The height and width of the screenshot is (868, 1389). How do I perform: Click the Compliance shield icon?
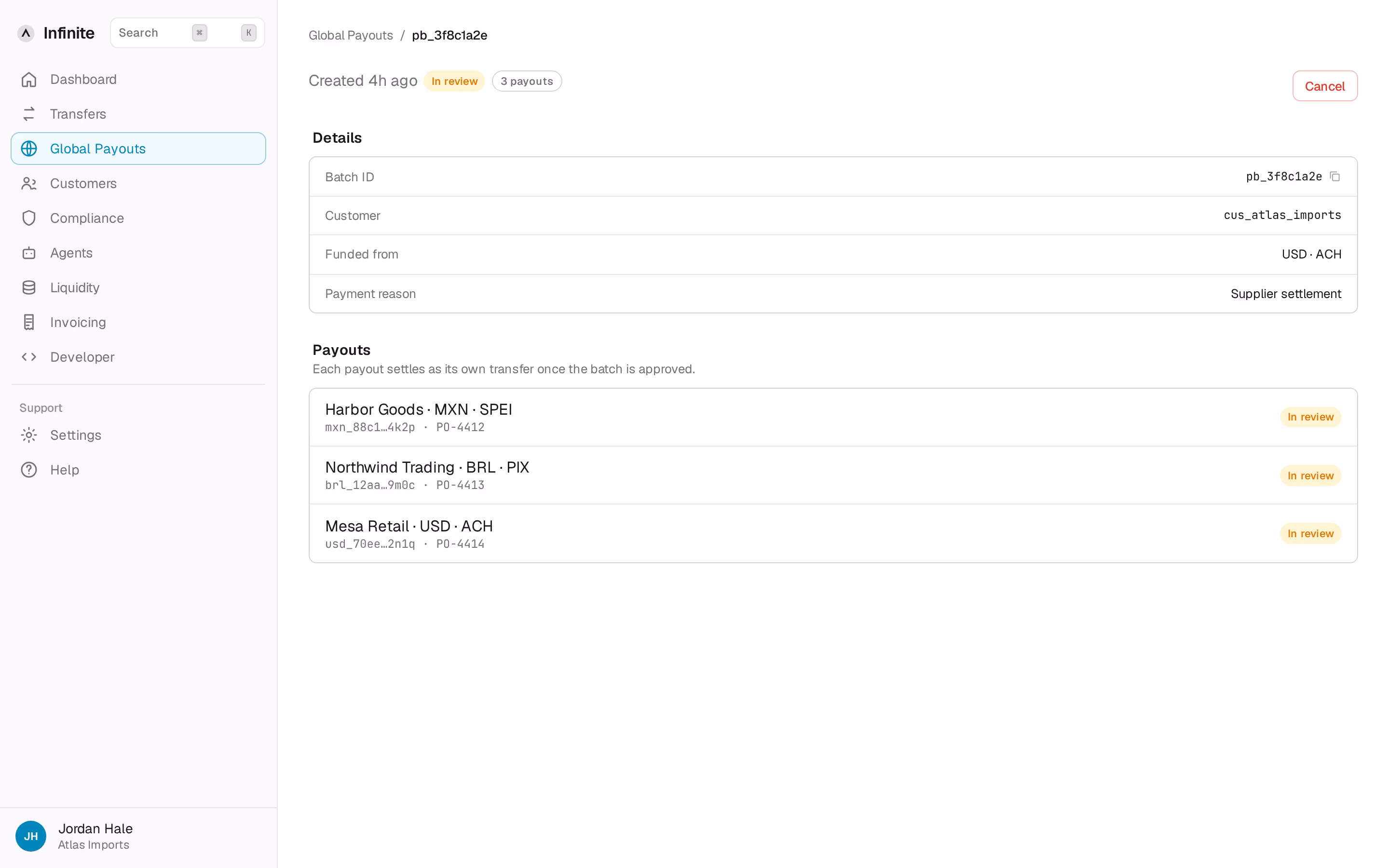pos(29,218)
